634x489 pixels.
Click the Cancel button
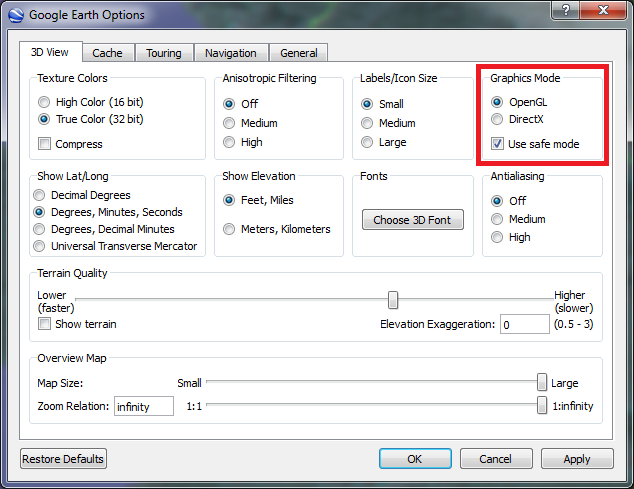496,459
